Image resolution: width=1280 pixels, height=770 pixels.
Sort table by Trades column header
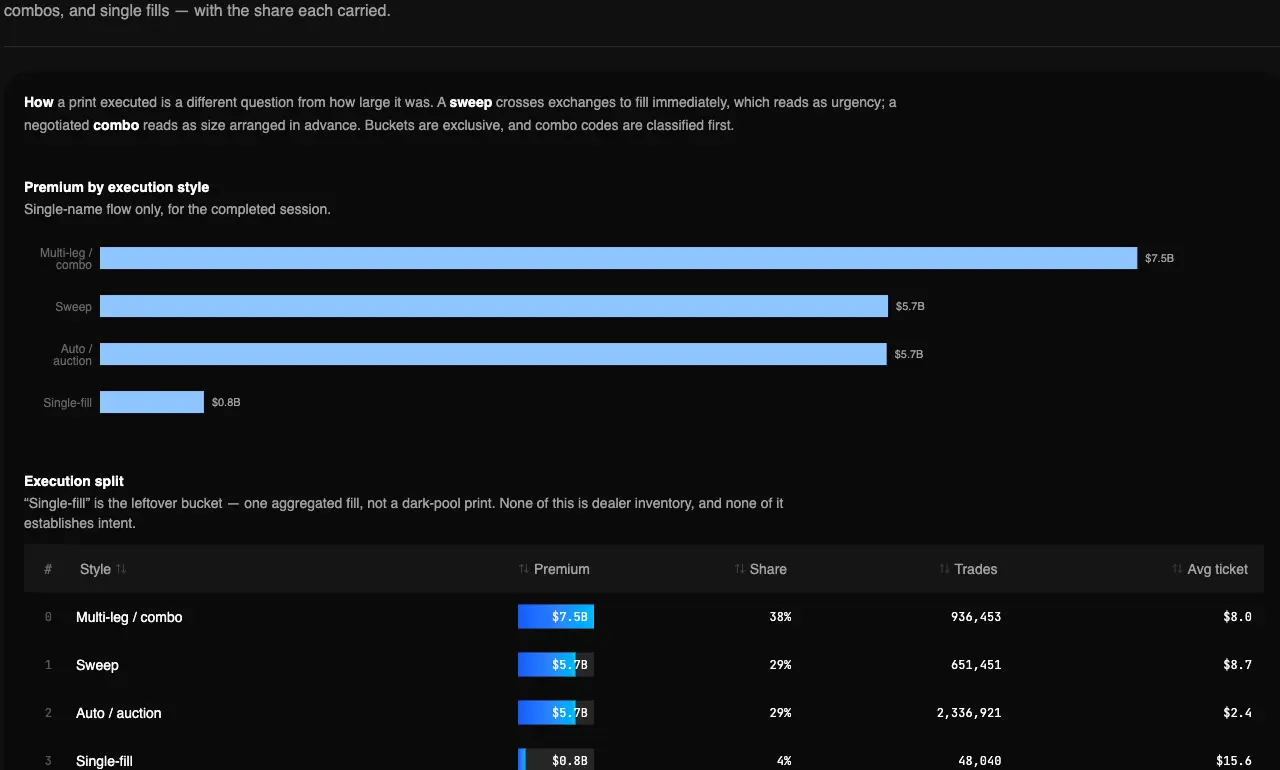click(x=968, y=569)
